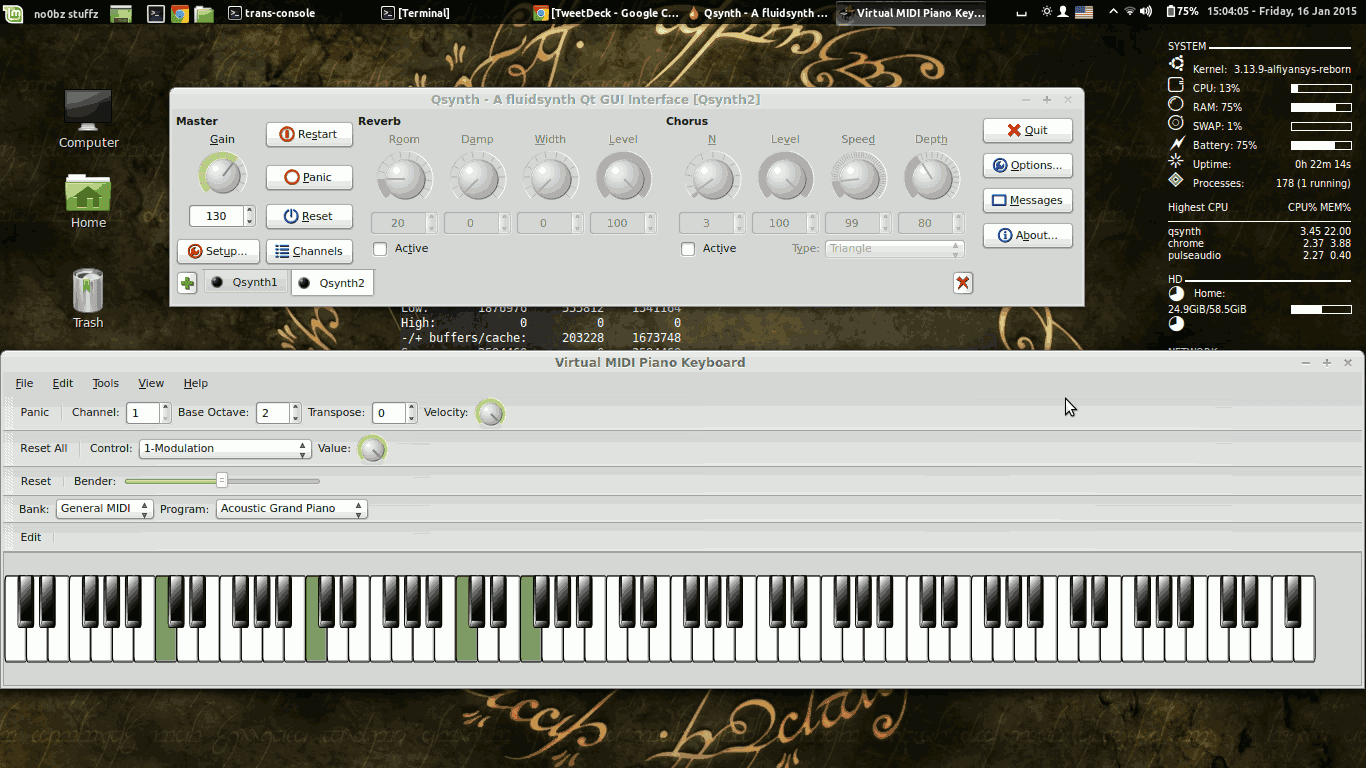
Task: View the Qsynth Messages log
Action: 1027,200
